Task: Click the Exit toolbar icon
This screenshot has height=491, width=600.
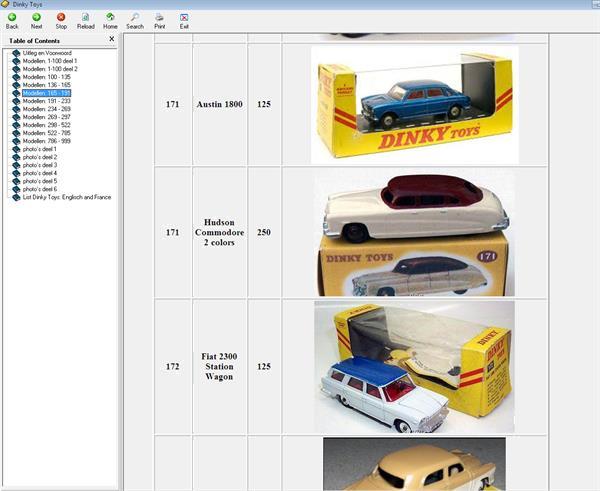Action: [x=184, y=17]
